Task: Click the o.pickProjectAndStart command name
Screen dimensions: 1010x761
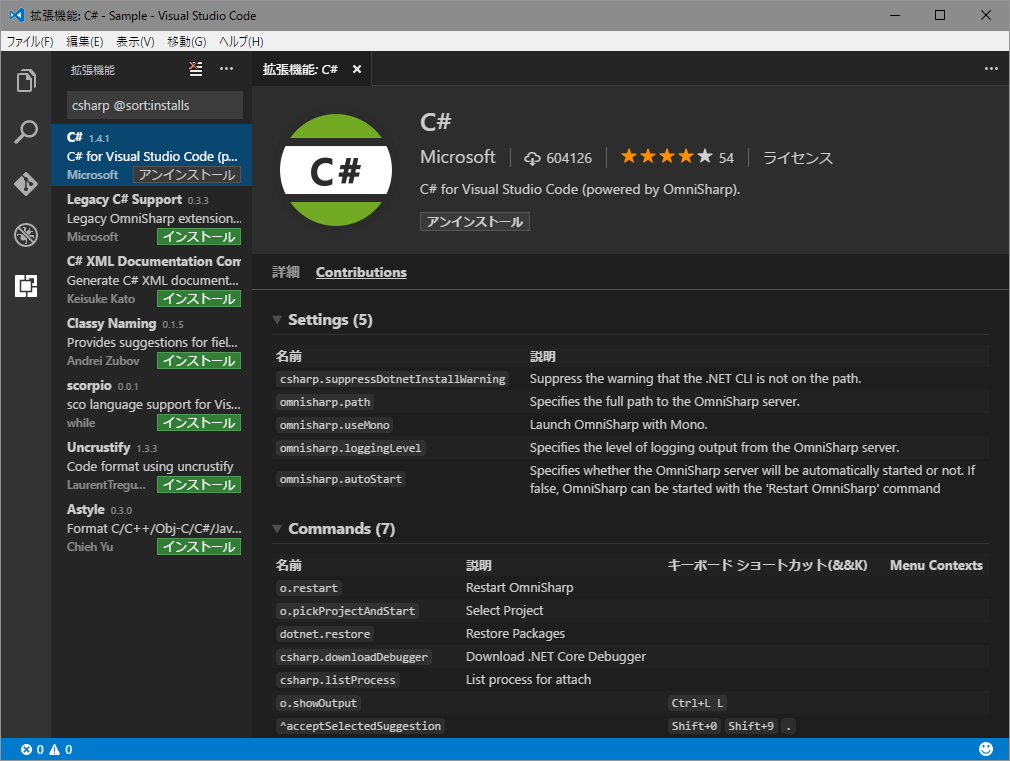Action: pyautogui.click(x=347, y=611)
